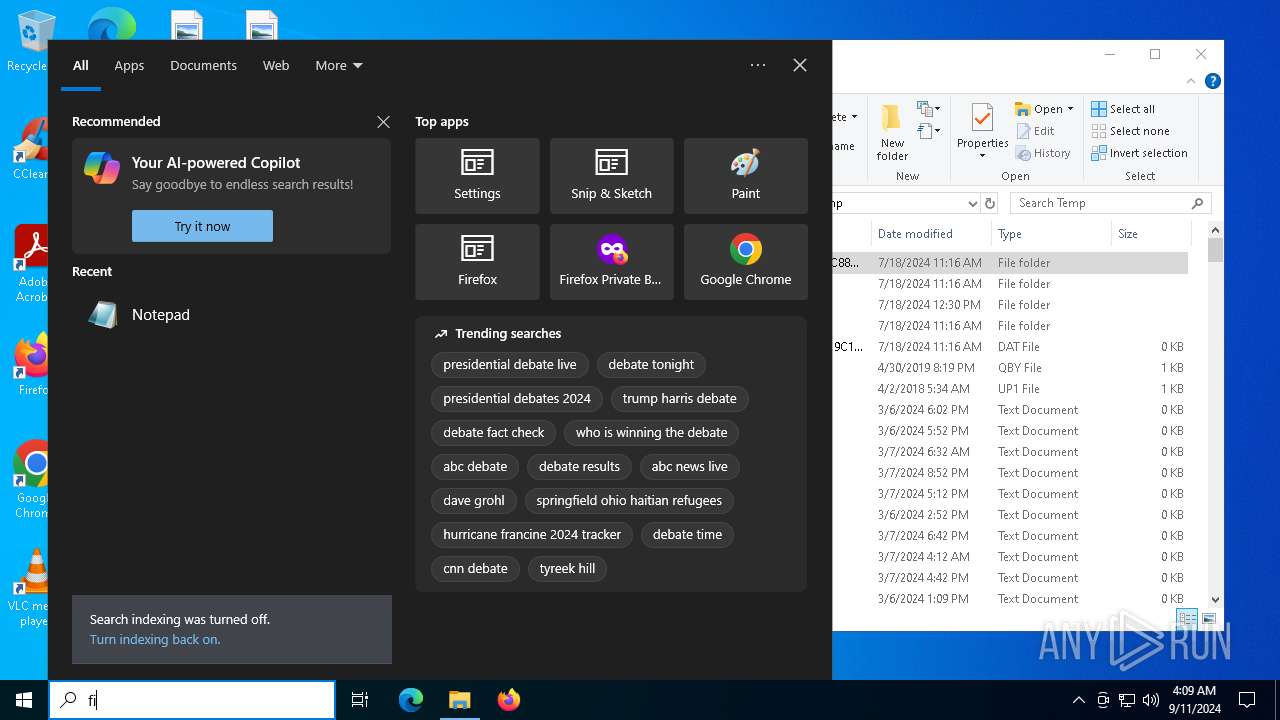The height and width of the screenshot is (720, 1280).
Task: Expand Open dropdown in Explorer ribbon
Action: click(x=1070, y=109)
